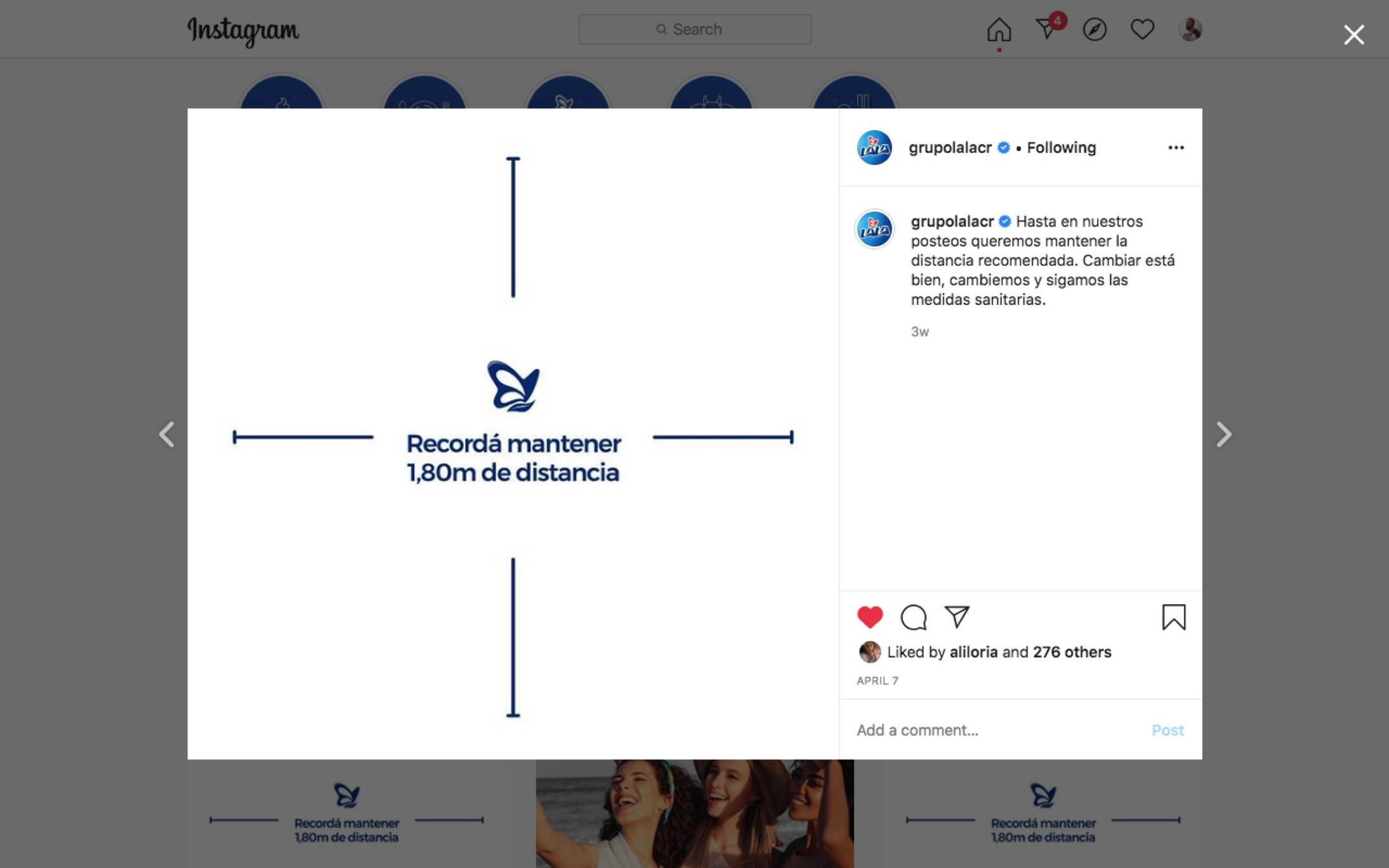Open the three-dot post options menu
1389x868 pixels.
pyautogui.click(x=1176, y=147)
